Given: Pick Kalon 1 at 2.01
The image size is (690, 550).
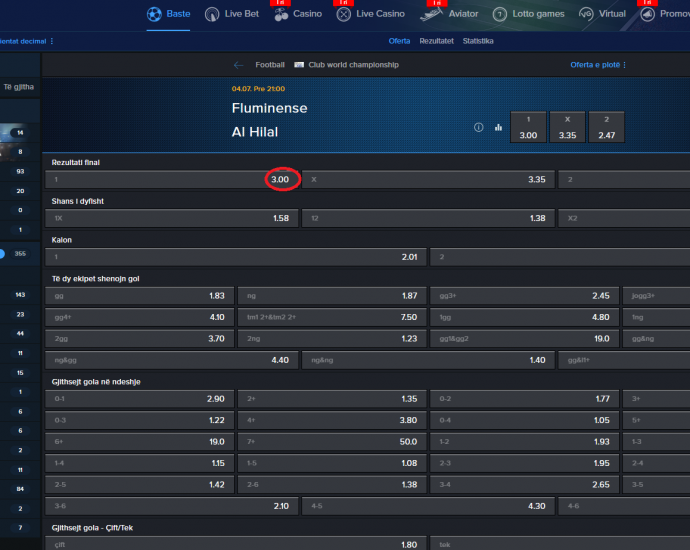Looking at the screenshot, I should 236,257.
